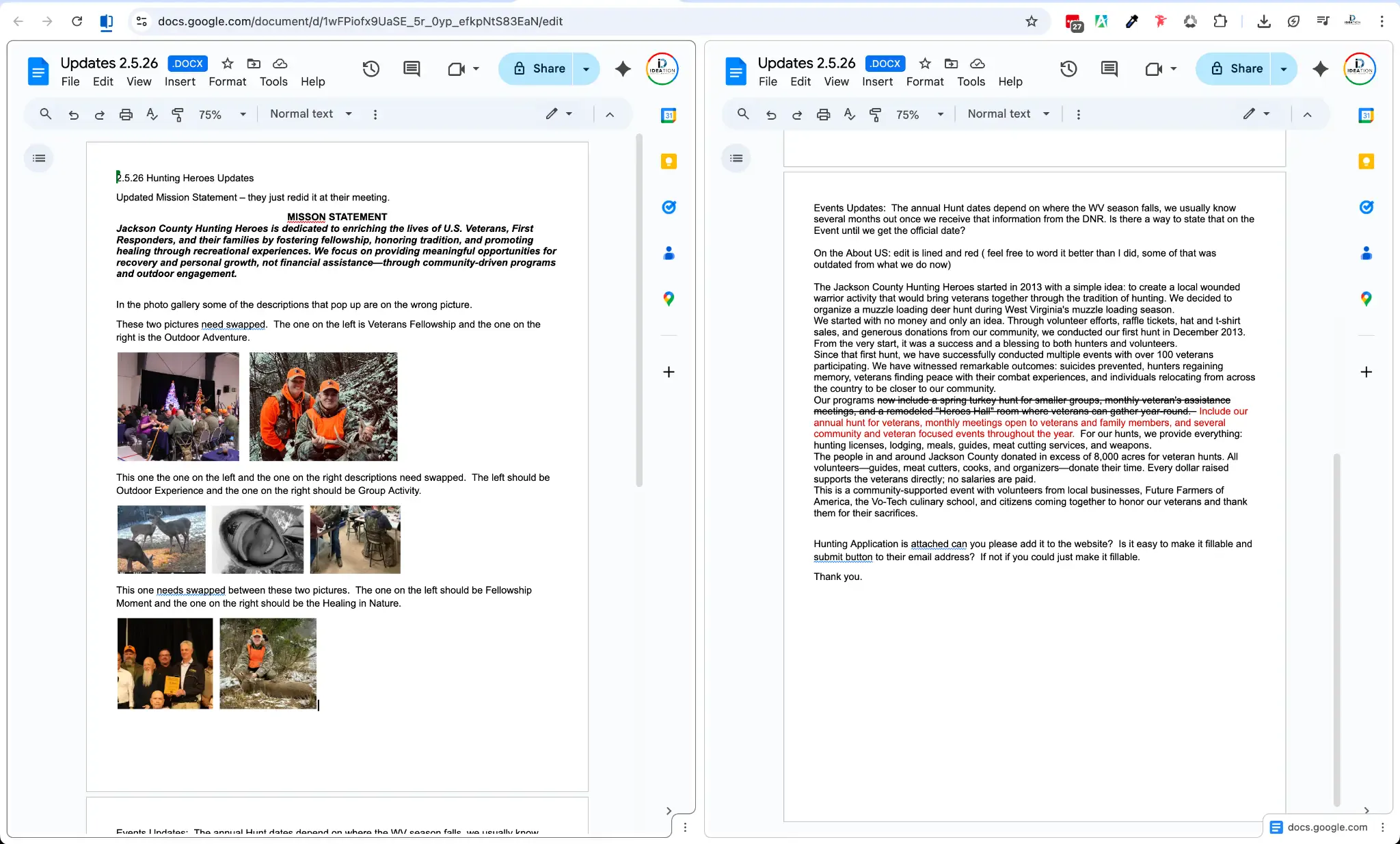Select the deer in snow photo
1400x844 pixels.
click(x=161, y=539)
